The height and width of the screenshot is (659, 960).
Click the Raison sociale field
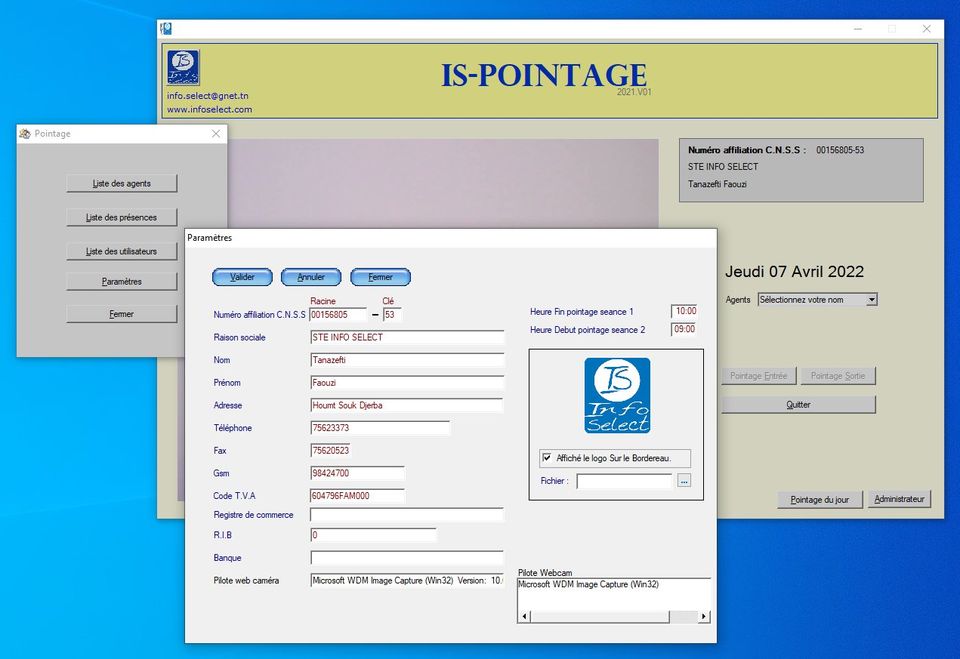pyautogui.click(x=407, y=337)
